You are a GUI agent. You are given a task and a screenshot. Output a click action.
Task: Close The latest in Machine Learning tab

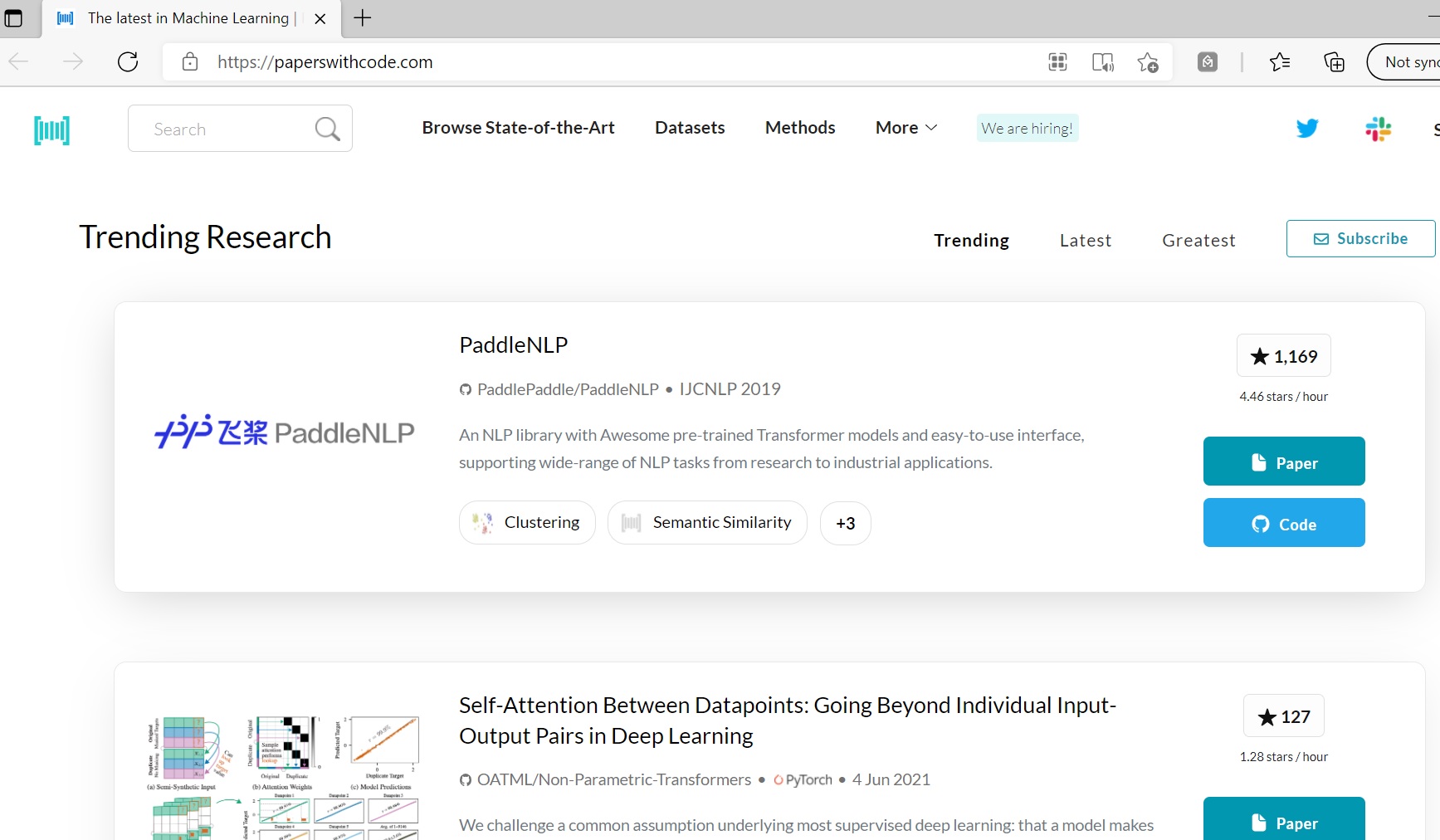(320, 19)
